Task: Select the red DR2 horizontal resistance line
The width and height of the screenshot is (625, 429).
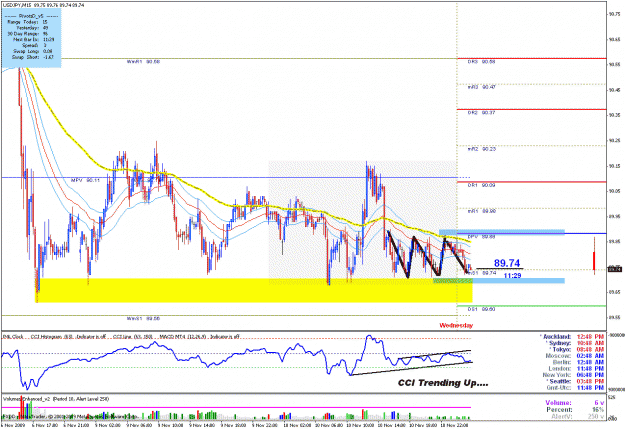Action: 532,109
